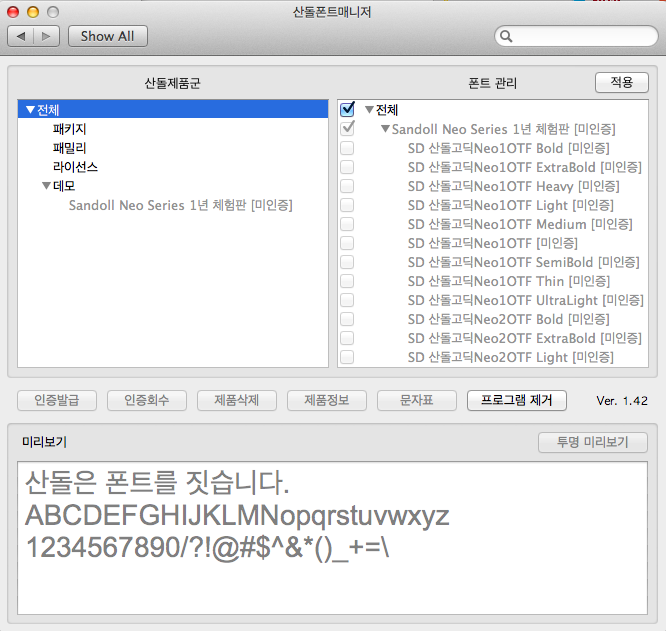
Task: Collapse 전체 triangle in 폰트 관리 list
Action: click(369, 110)
